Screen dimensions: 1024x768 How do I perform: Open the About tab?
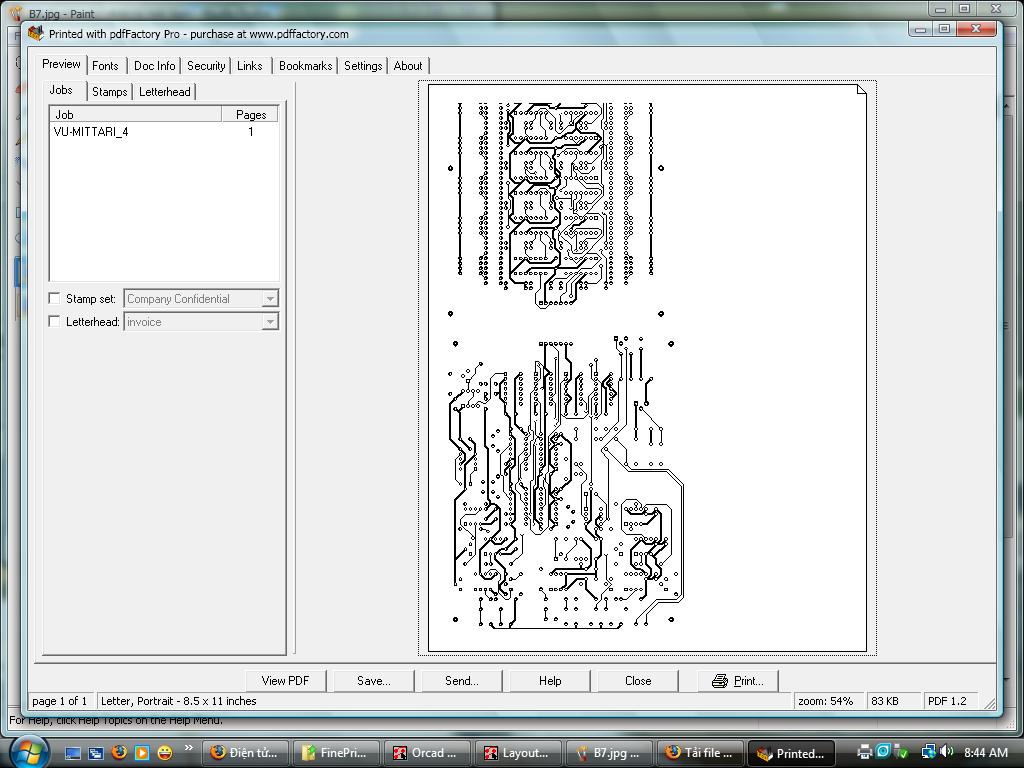coord(408,65)
